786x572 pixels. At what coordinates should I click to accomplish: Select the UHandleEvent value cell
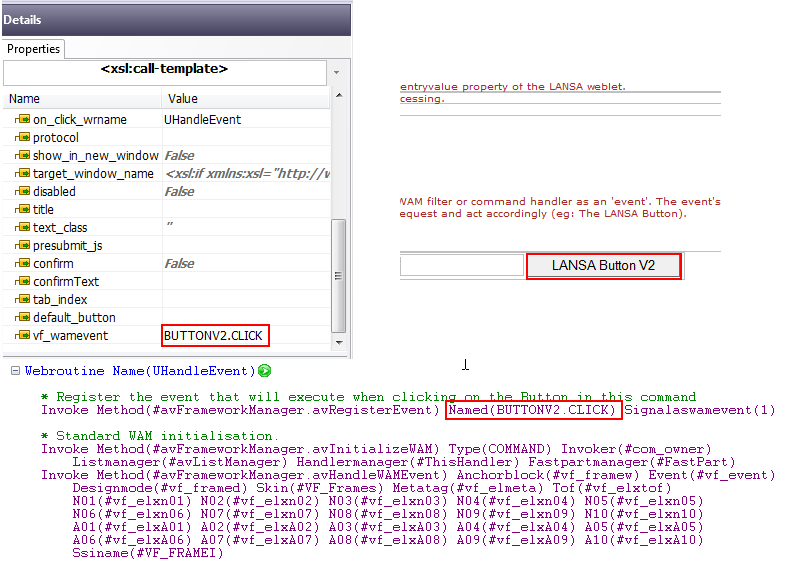(x=246, y=119)
